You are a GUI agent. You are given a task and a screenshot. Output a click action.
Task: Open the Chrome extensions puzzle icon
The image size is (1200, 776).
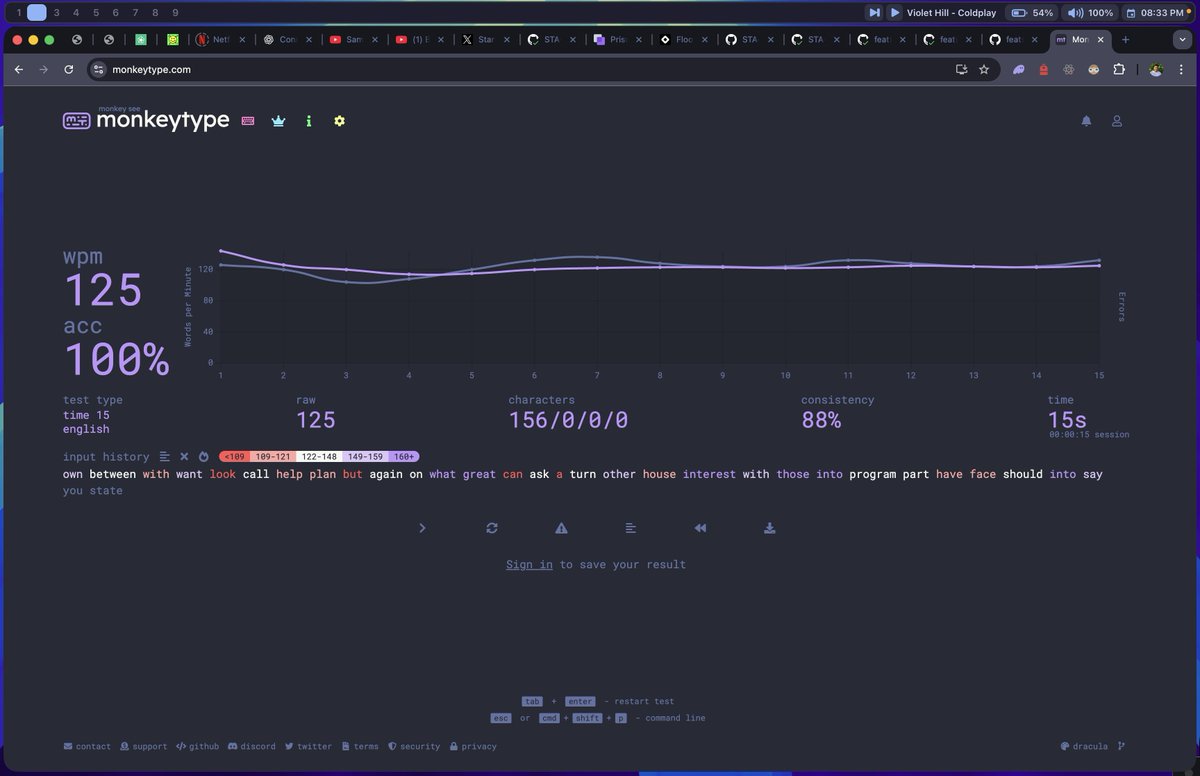(x=1119, y=70)
